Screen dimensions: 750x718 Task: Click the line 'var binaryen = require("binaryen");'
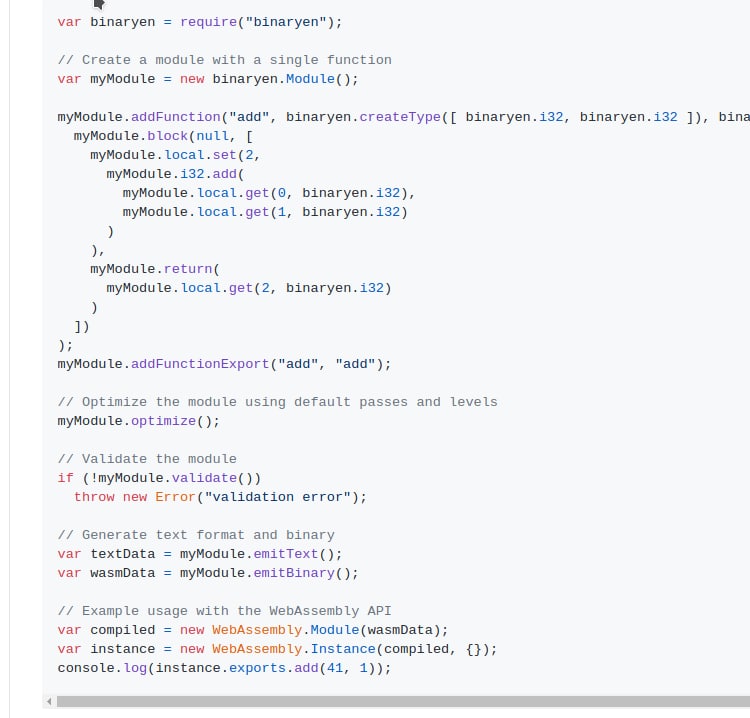[x=200, y=22]
